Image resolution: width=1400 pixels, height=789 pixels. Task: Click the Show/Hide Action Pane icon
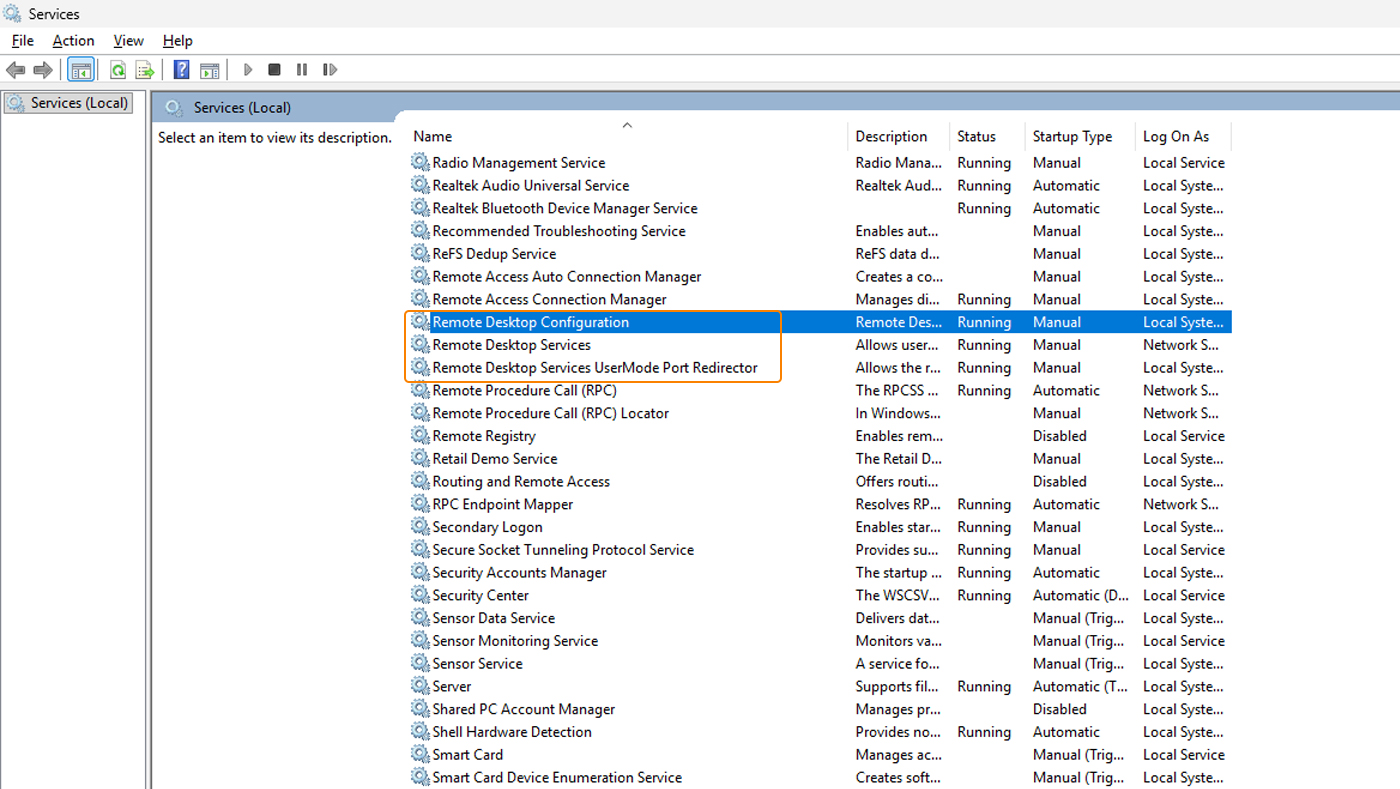tap(209, 70)
